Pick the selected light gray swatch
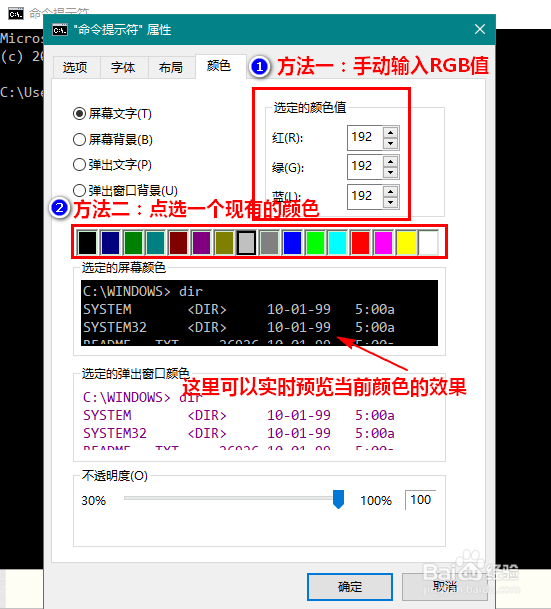The image size is (551, 609). pos(247,242)
